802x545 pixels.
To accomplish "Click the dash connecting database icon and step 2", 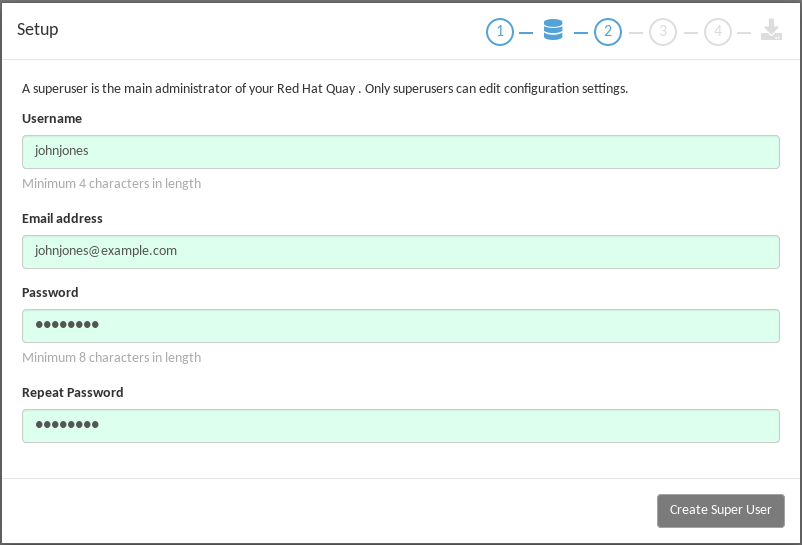I will coord(580,33).
